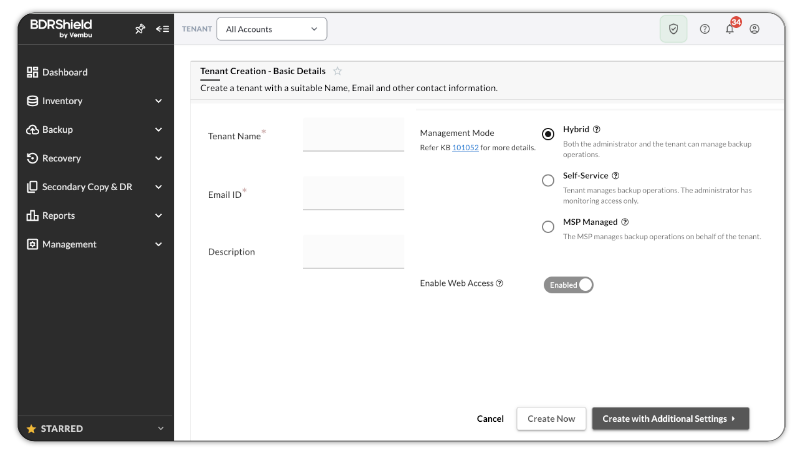Screen dimensions: 800x453
Task: Click Tenant Creation - Basic Details heading
Action: coord(263,71)
